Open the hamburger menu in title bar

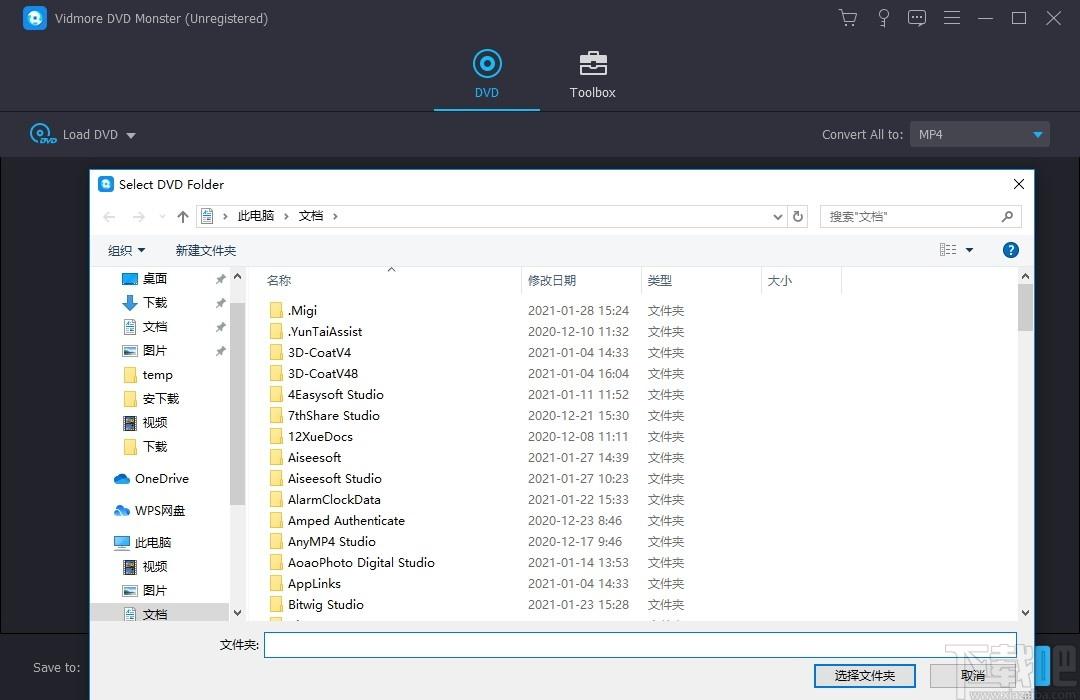point(952,18)
